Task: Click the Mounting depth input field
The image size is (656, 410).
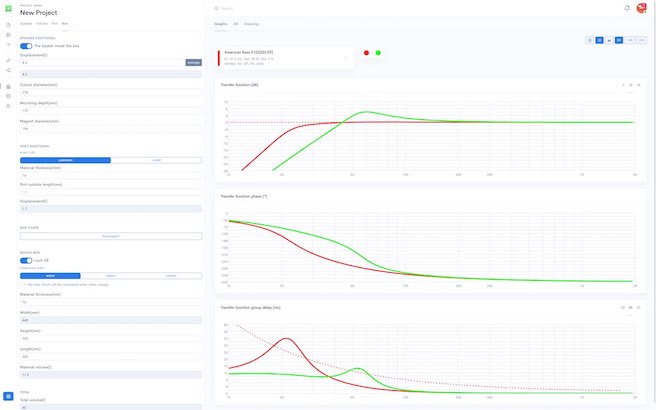Action: click(111, 111)
